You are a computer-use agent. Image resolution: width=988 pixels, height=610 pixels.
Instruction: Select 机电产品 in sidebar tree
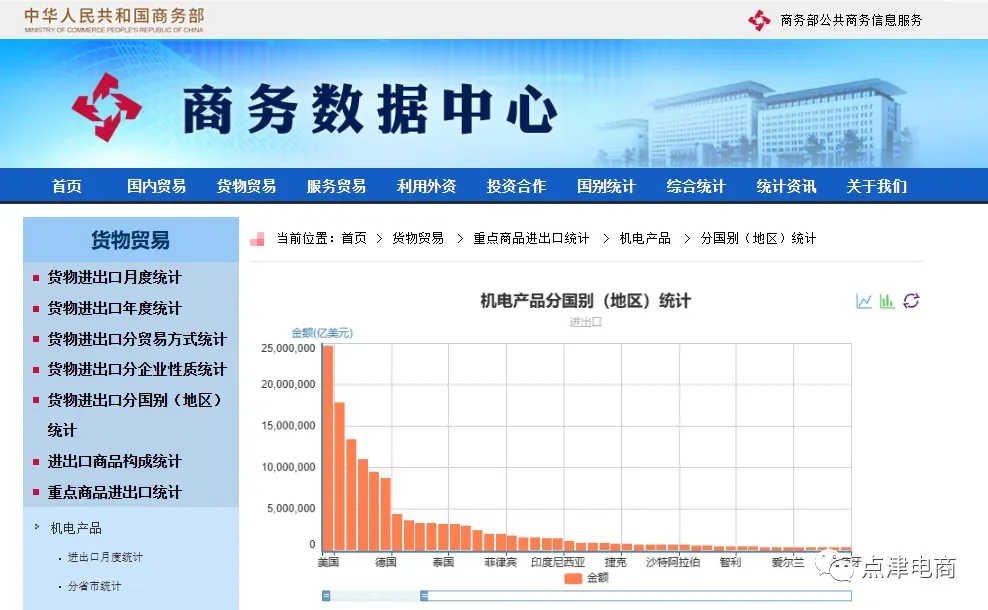click(x=76, y=528)
